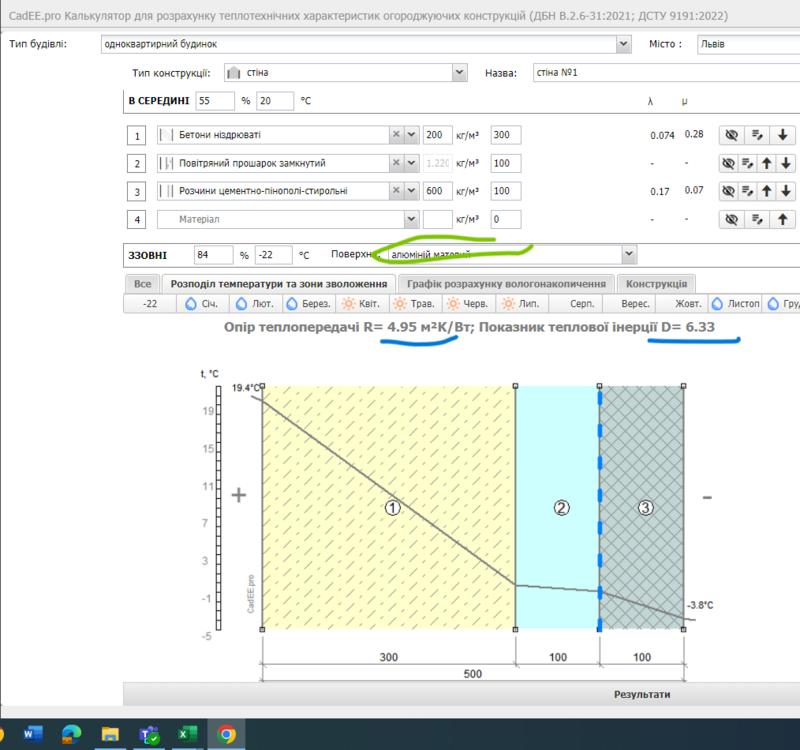
Task: Expand the construction type 'стіна' dropdown
Action: coord(459,72)
